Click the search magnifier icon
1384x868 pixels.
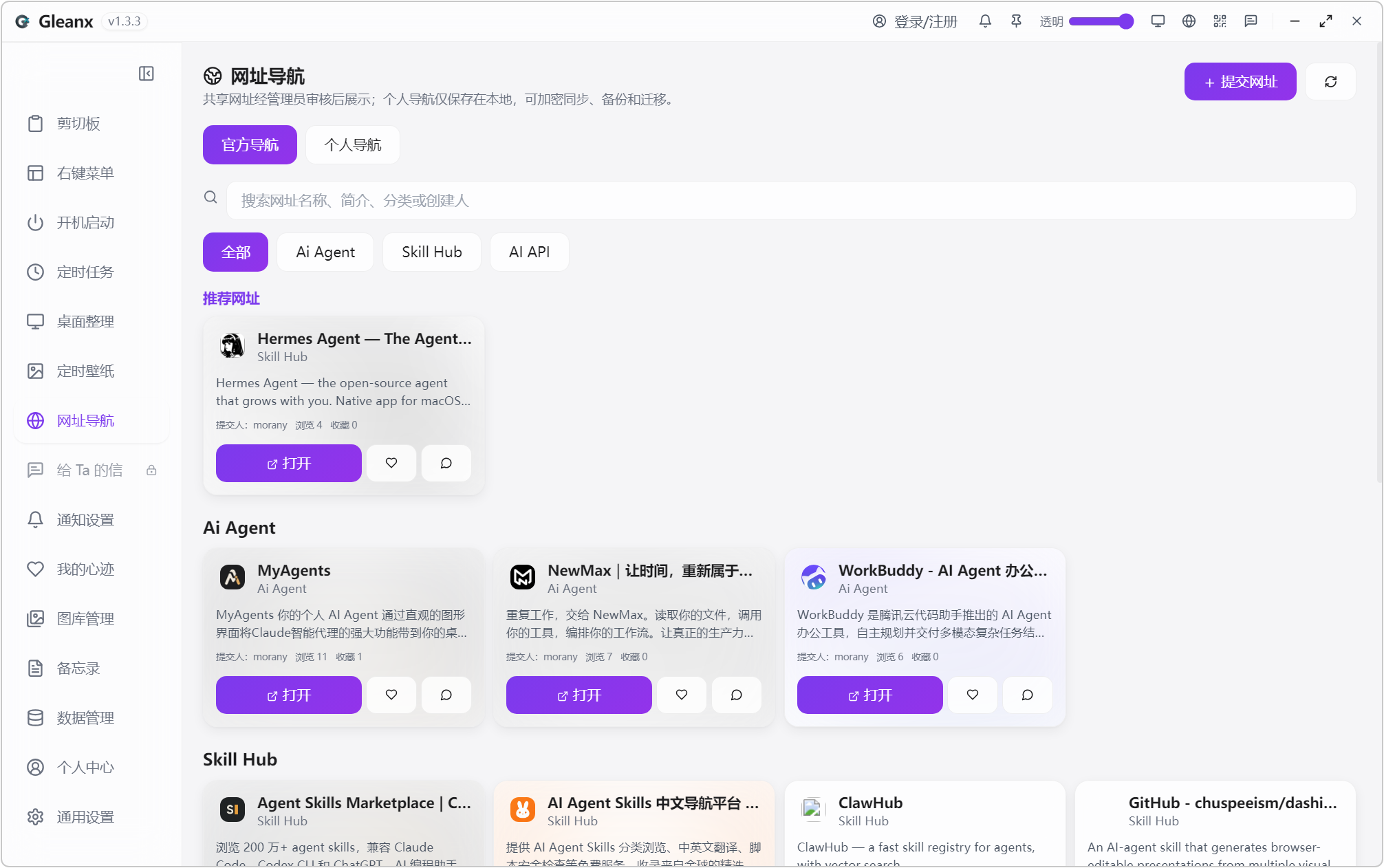point(210,197)
